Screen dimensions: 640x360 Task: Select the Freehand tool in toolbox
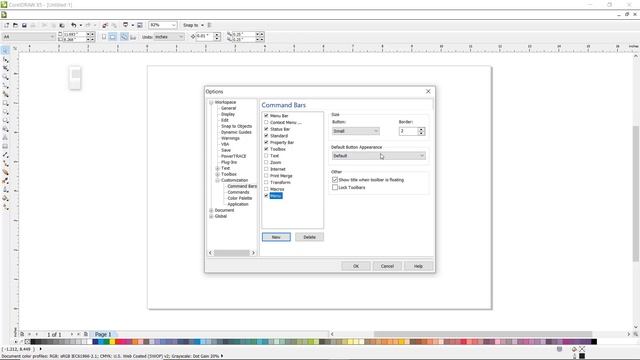point(5,86)
